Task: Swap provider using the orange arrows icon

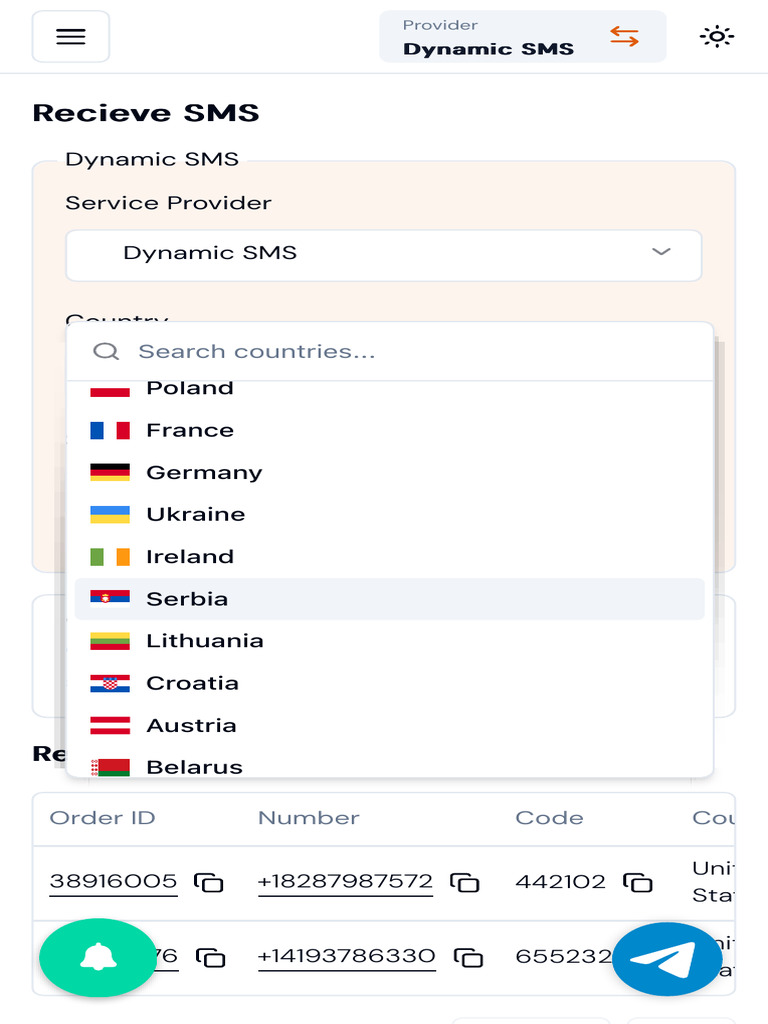Action: (624, 36)
